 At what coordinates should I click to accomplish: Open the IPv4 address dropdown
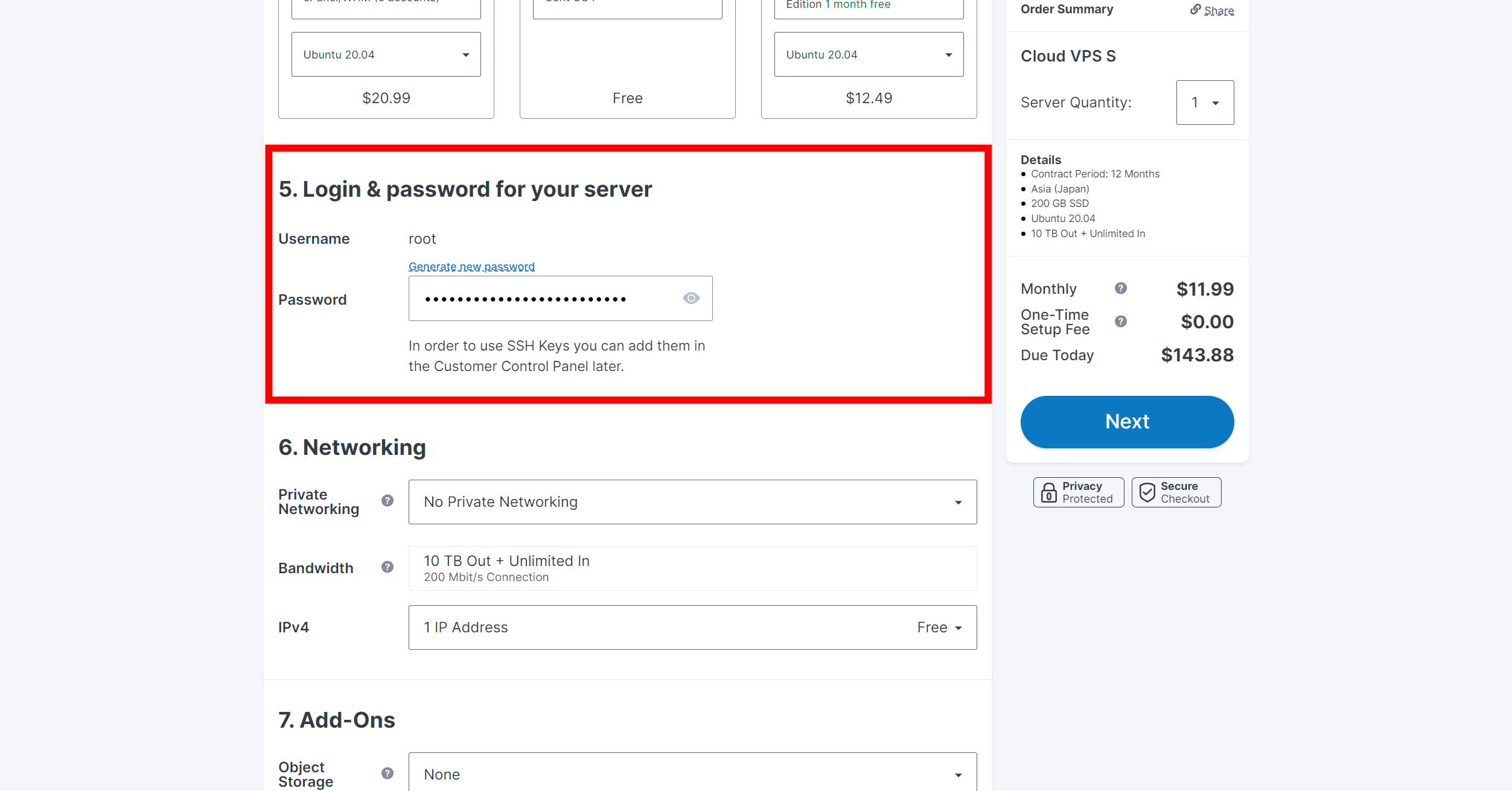692,627
